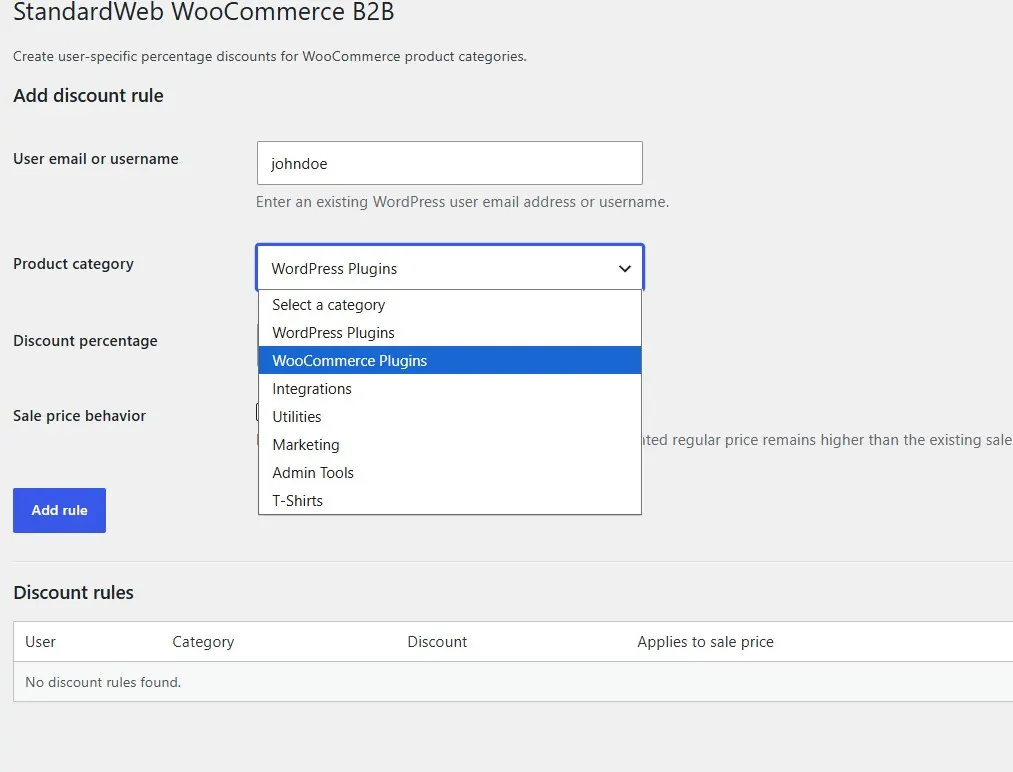Image resolution: width=1013 pixels, height=772 pixels.
Task: Click the User email or username field
Action: 450,163
